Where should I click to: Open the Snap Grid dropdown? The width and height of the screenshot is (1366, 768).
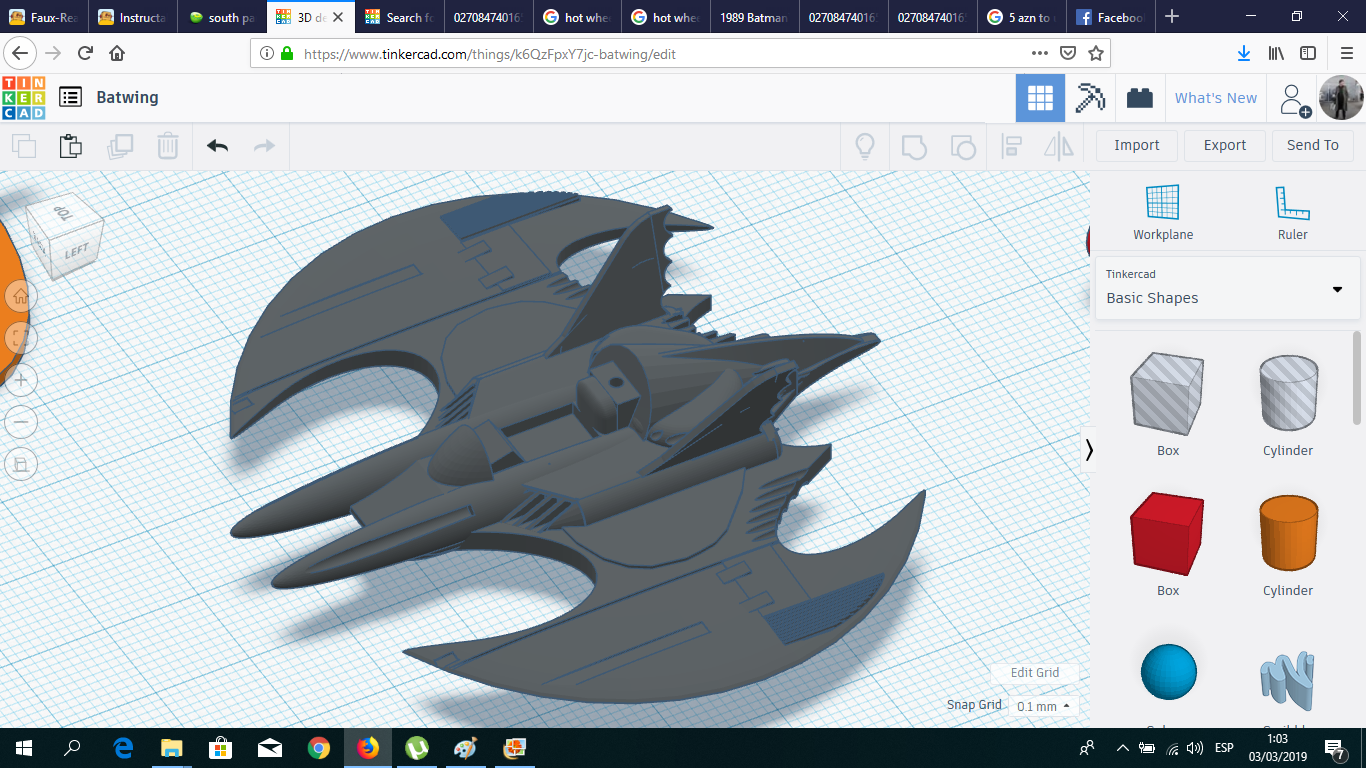[x=1044, y=706]
